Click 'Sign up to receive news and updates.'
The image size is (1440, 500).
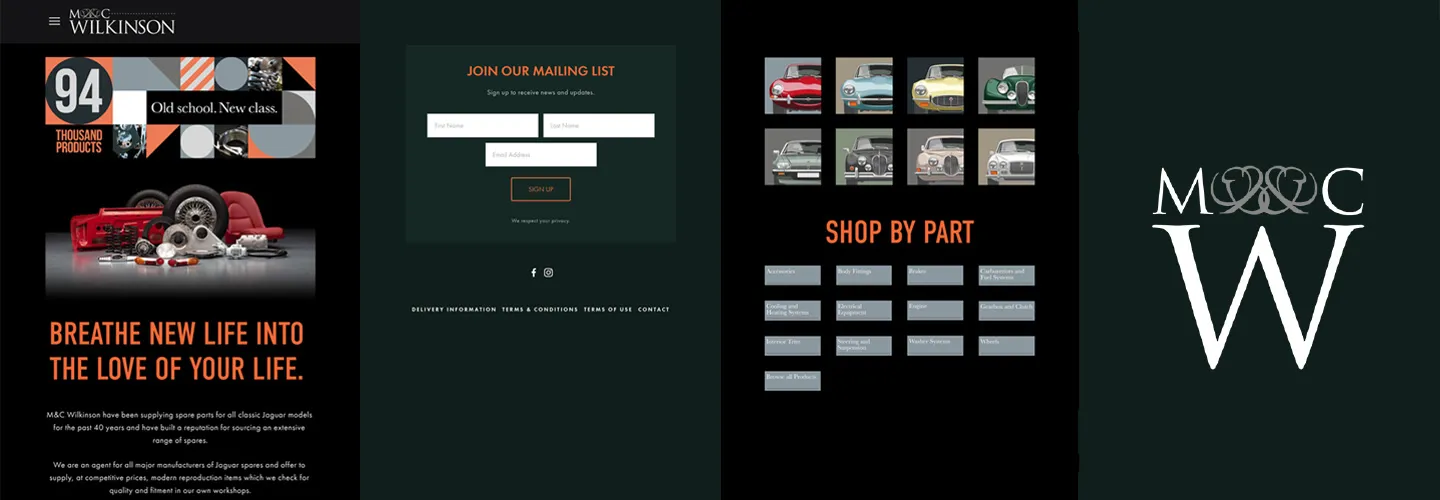(x=541, y=92)
